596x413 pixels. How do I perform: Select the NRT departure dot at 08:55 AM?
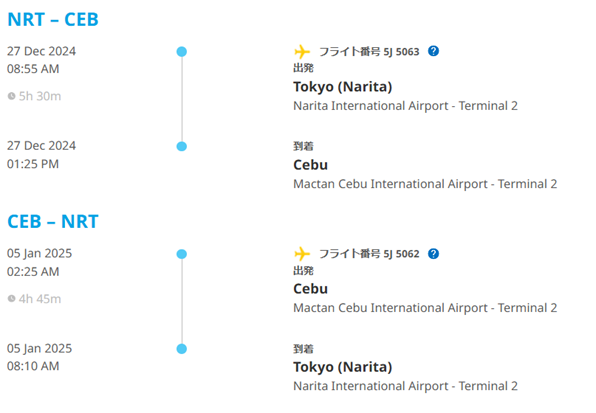182,52
